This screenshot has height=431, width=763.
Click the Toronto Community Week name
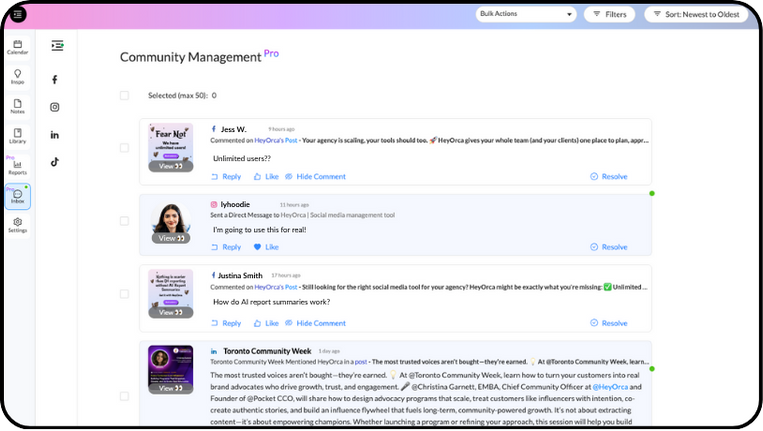click(x=267, y=351)
